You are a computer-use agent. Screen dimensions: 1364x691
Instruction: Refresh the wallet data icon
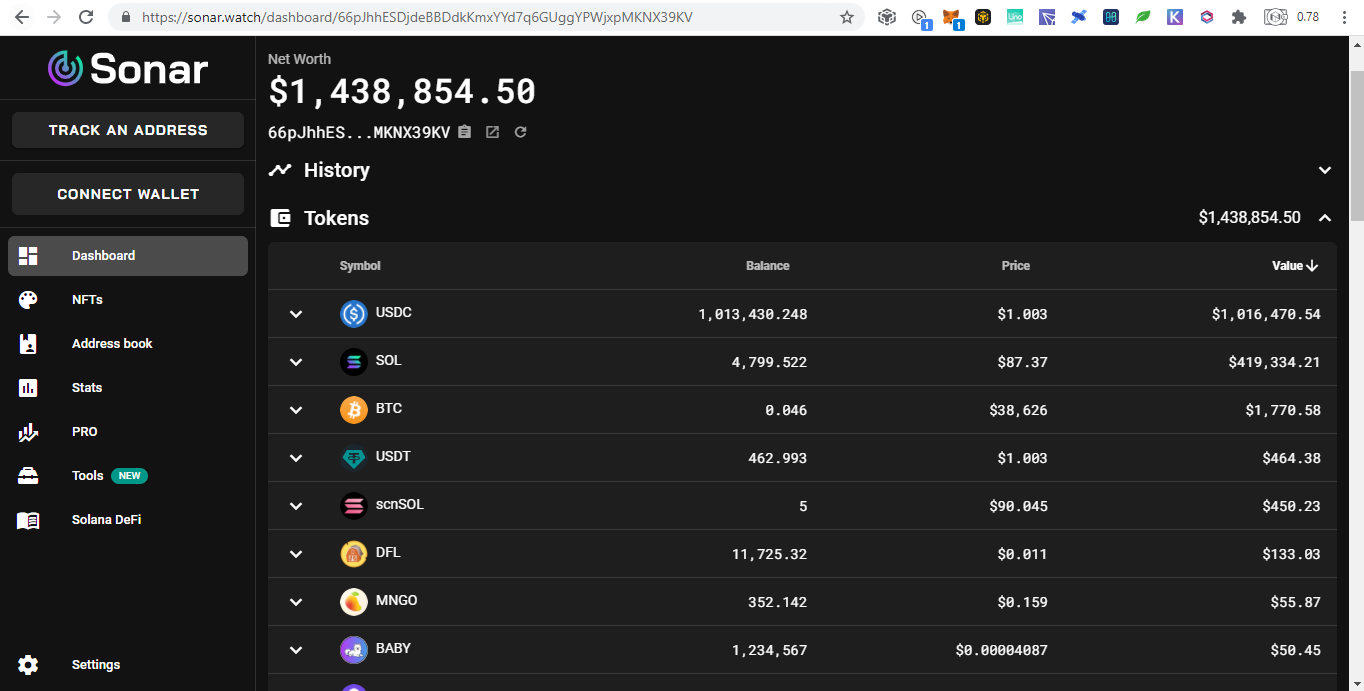520,132
